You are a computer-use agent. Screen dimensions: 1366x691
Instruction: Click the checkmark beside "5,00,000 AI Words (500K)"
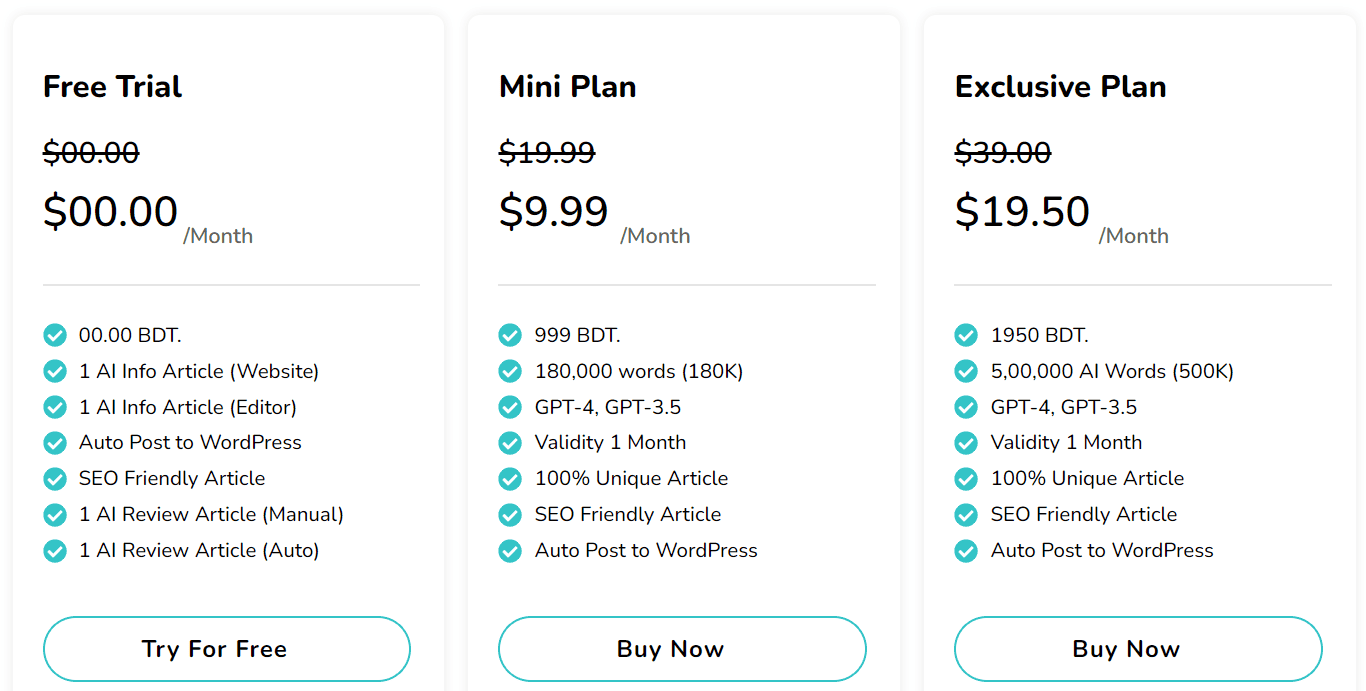click(966, 371)
